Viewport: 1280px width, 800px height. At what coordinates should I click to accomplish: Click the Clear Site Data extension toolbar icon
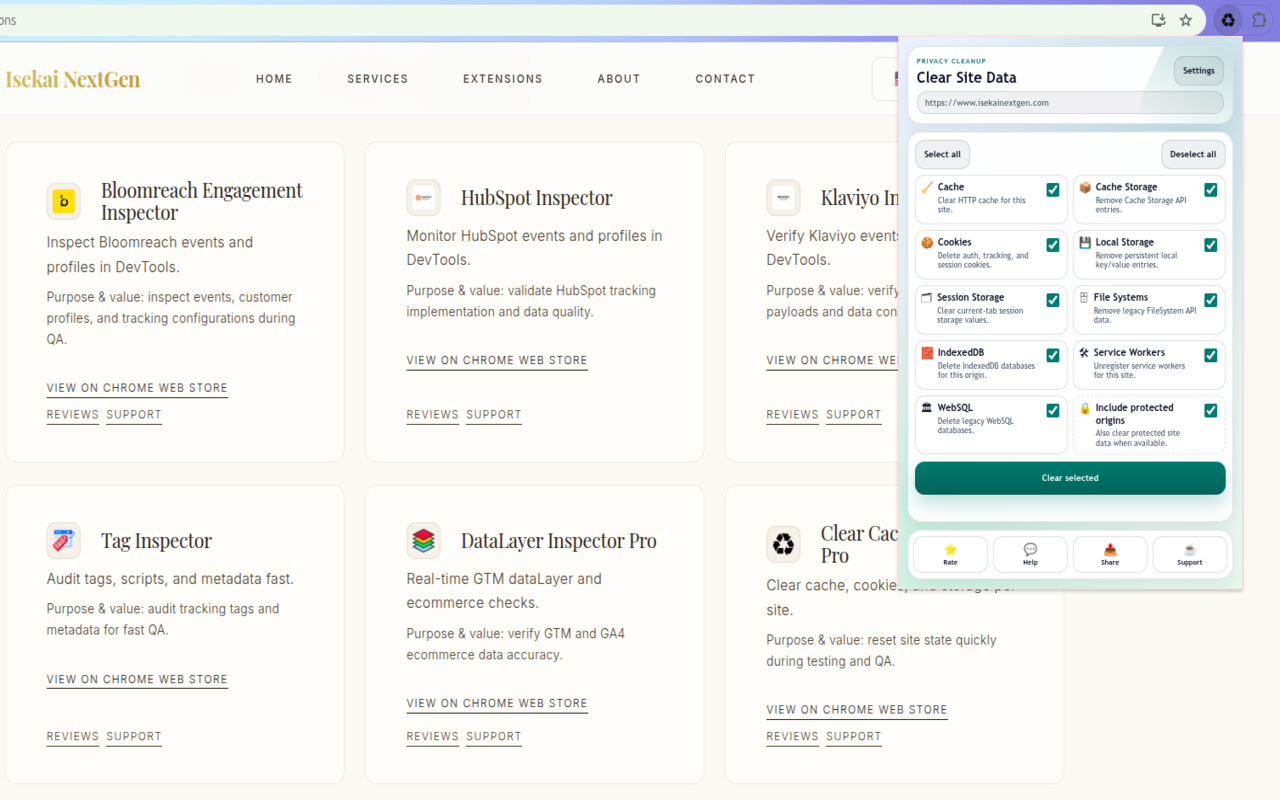(x=1228, y=20)
